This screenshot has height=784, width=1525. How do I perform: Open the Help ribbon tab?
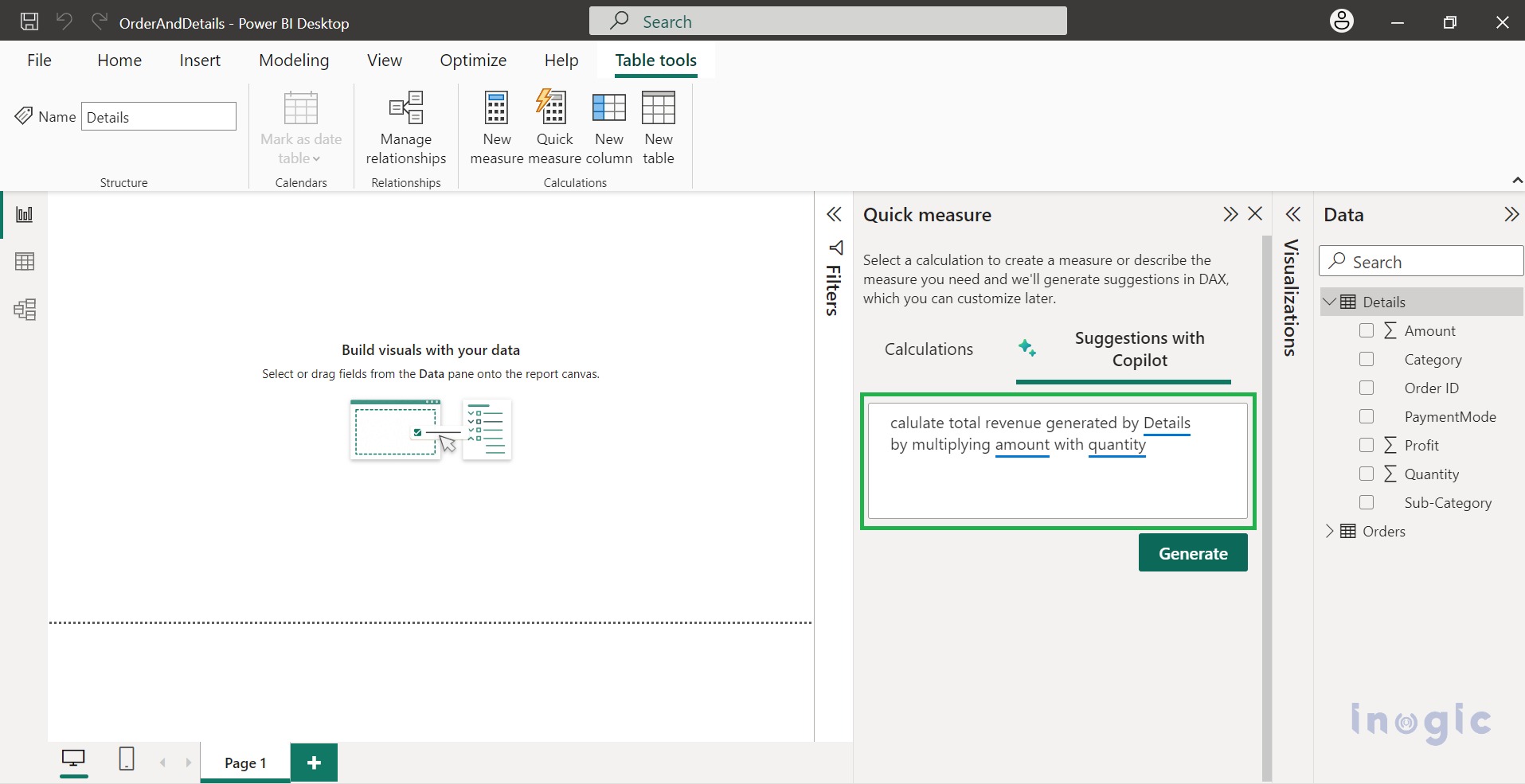point(561,60)
